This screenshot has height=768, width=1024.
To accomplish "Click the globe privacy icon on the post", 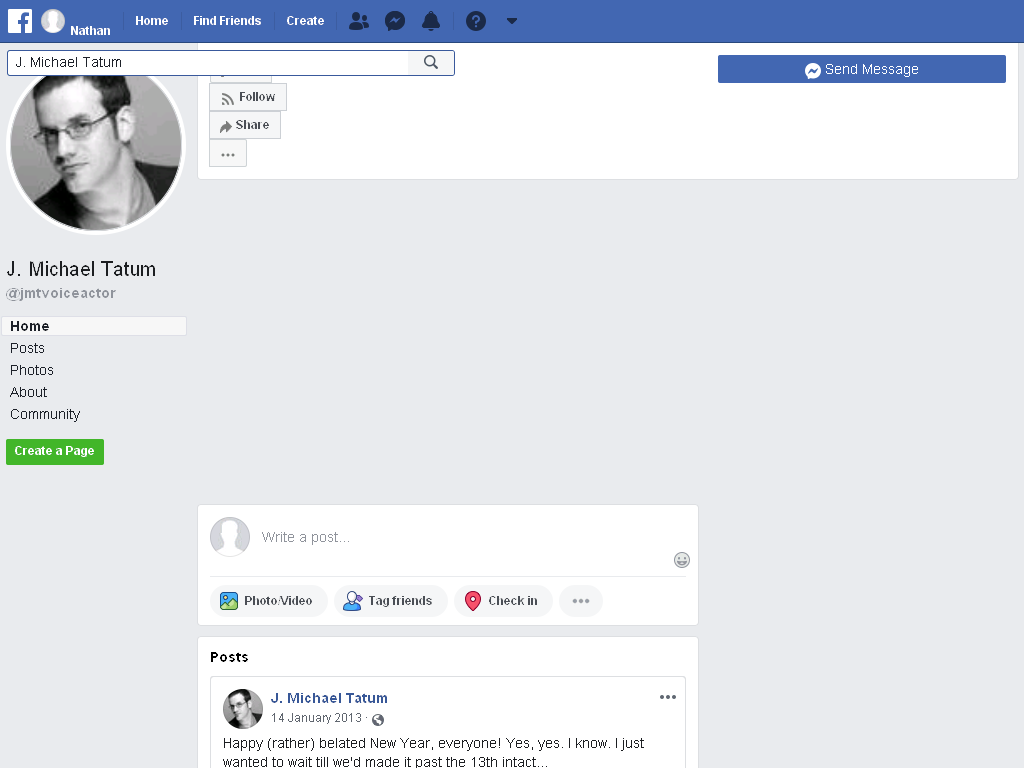I will pyautogui.click(x=377, y=719).
